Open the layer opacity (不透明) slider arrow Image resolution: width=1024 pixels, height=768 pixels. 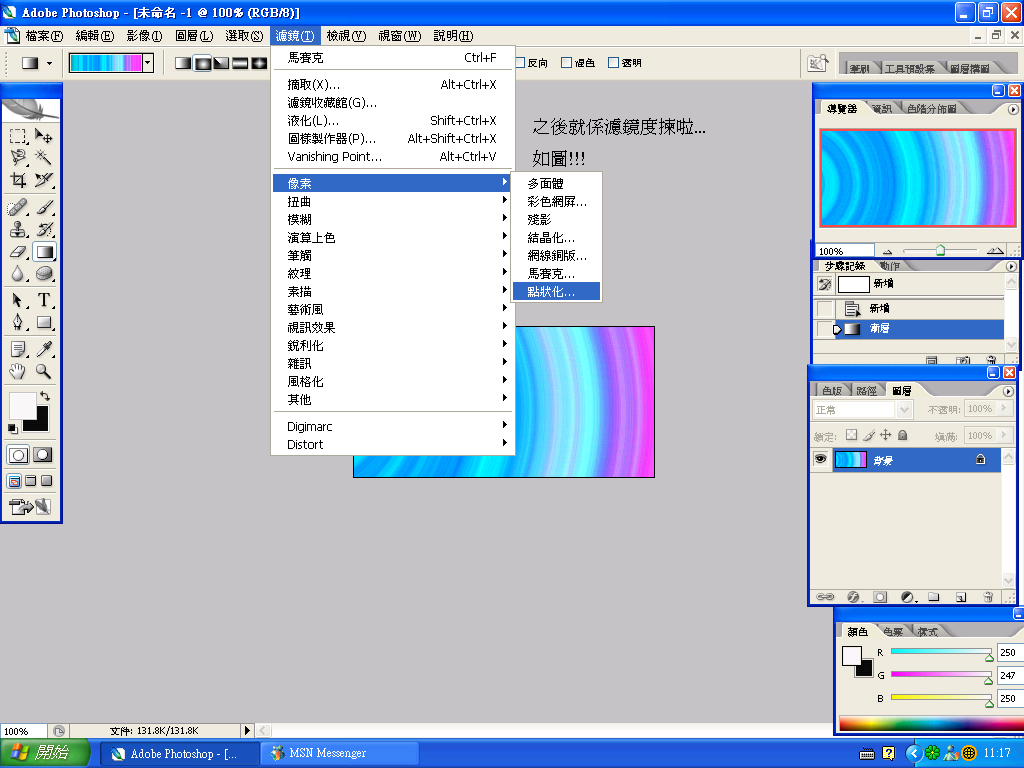click(1004, 408)
